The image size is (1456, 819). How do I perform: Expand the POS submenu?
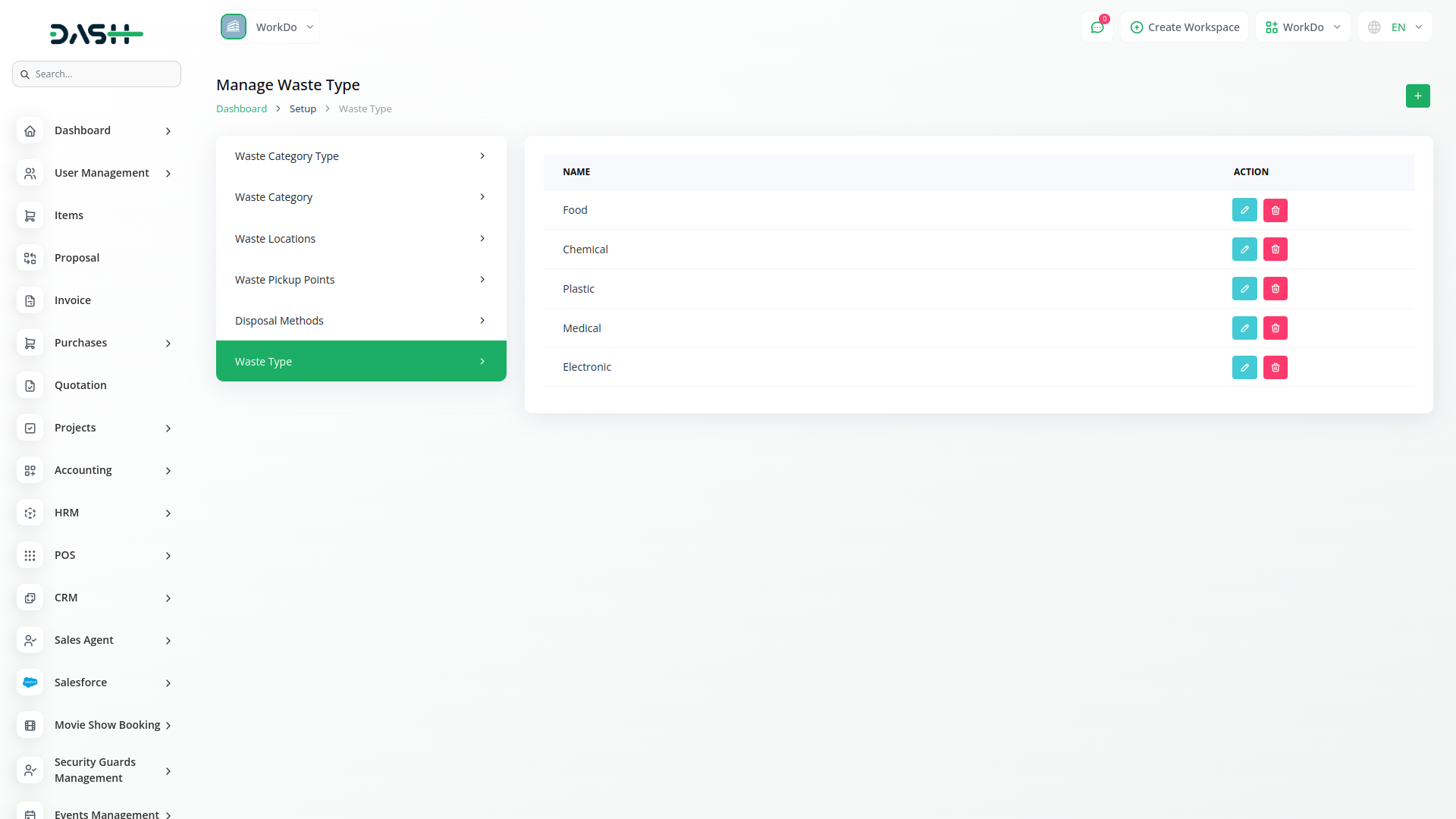[168, 556]
